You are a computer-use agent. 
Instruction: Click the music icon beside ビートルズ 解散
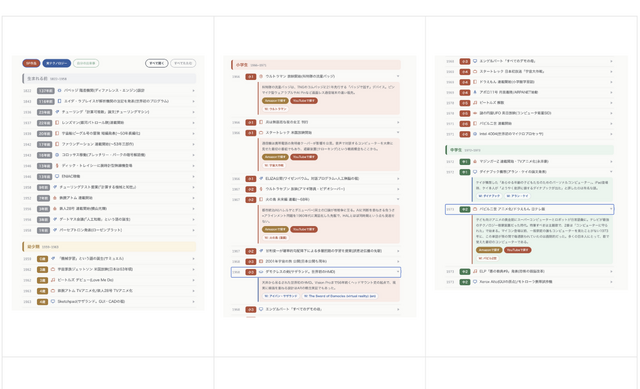click(x=475, y=103)
